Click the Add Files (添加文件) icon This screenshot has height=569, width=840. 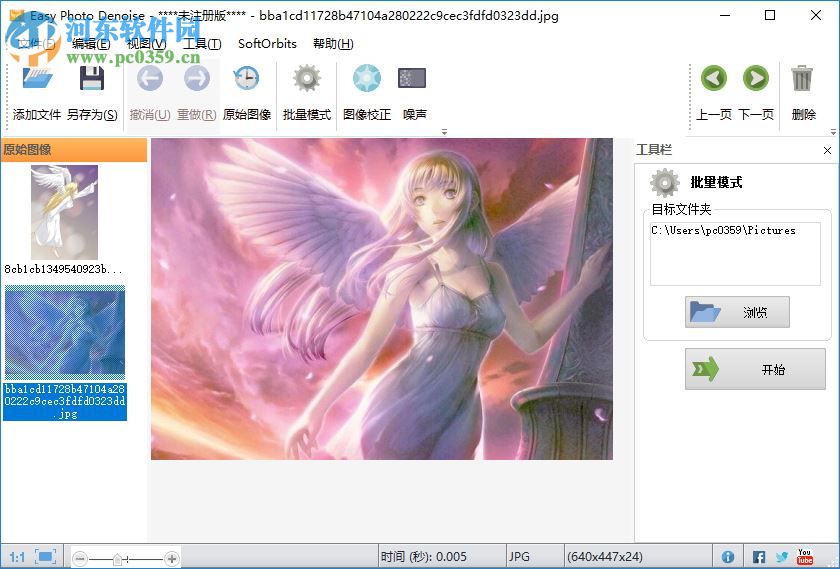pos(37,79)
